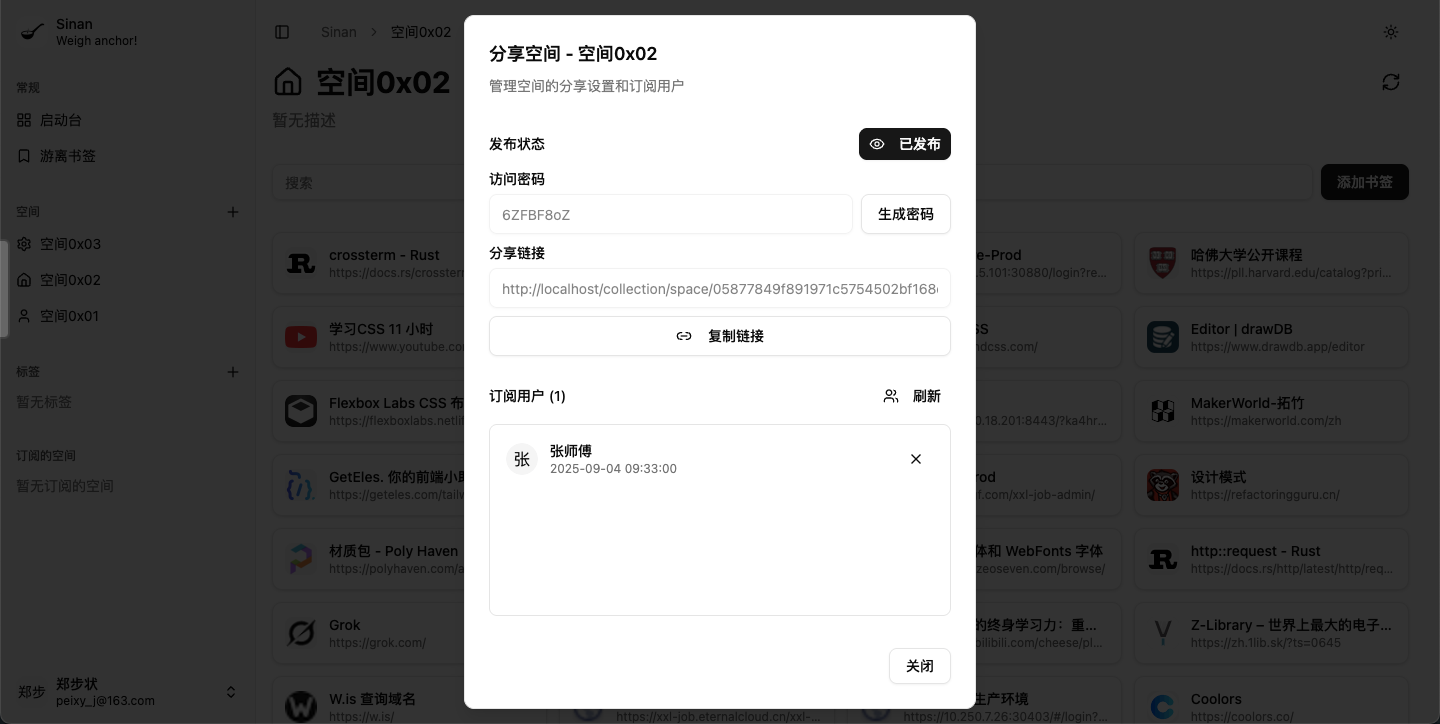Click the 设计模式 bookmark icon
This screenshot has width=1440, height=724.
coord(1163,485)
